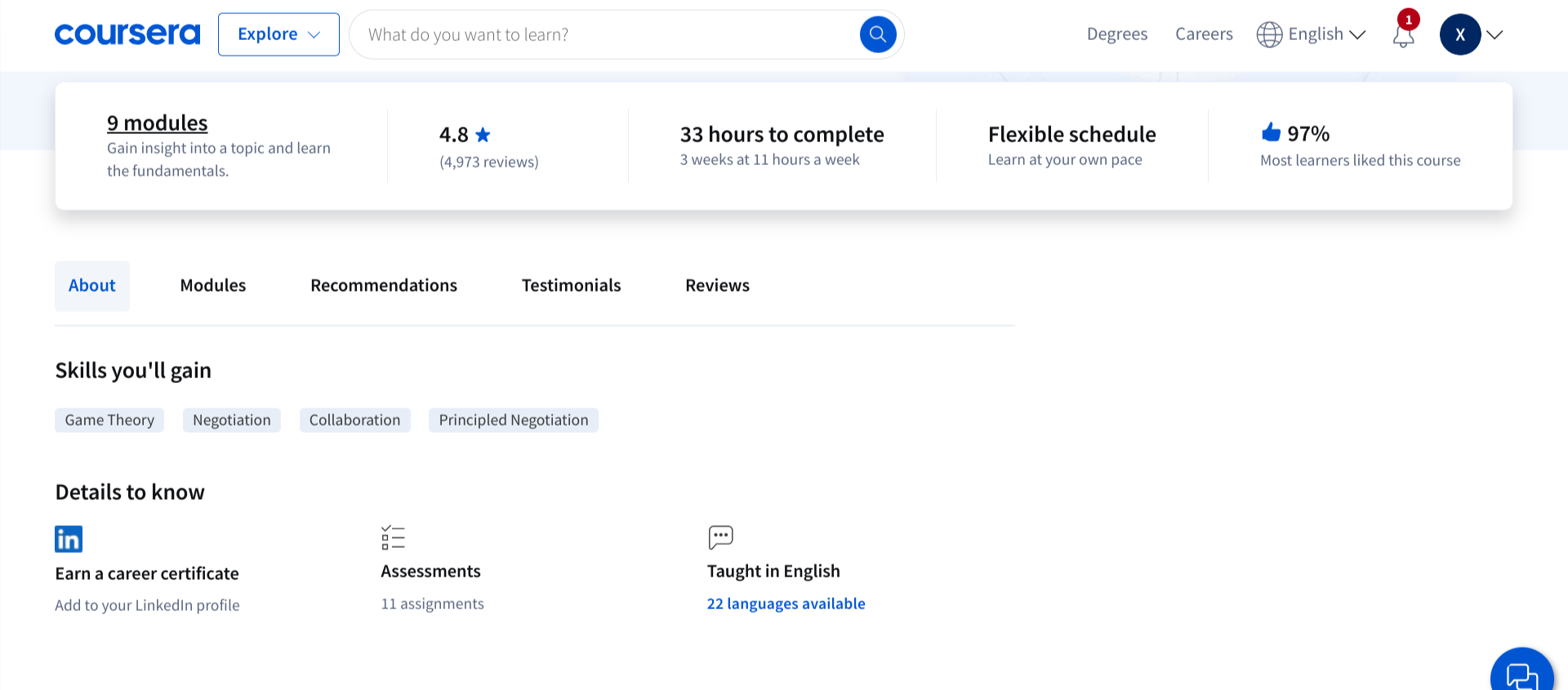Click the LinkedIn logo icon
This screenshot has width=1568, height=690.
click(x=69, y=539)
